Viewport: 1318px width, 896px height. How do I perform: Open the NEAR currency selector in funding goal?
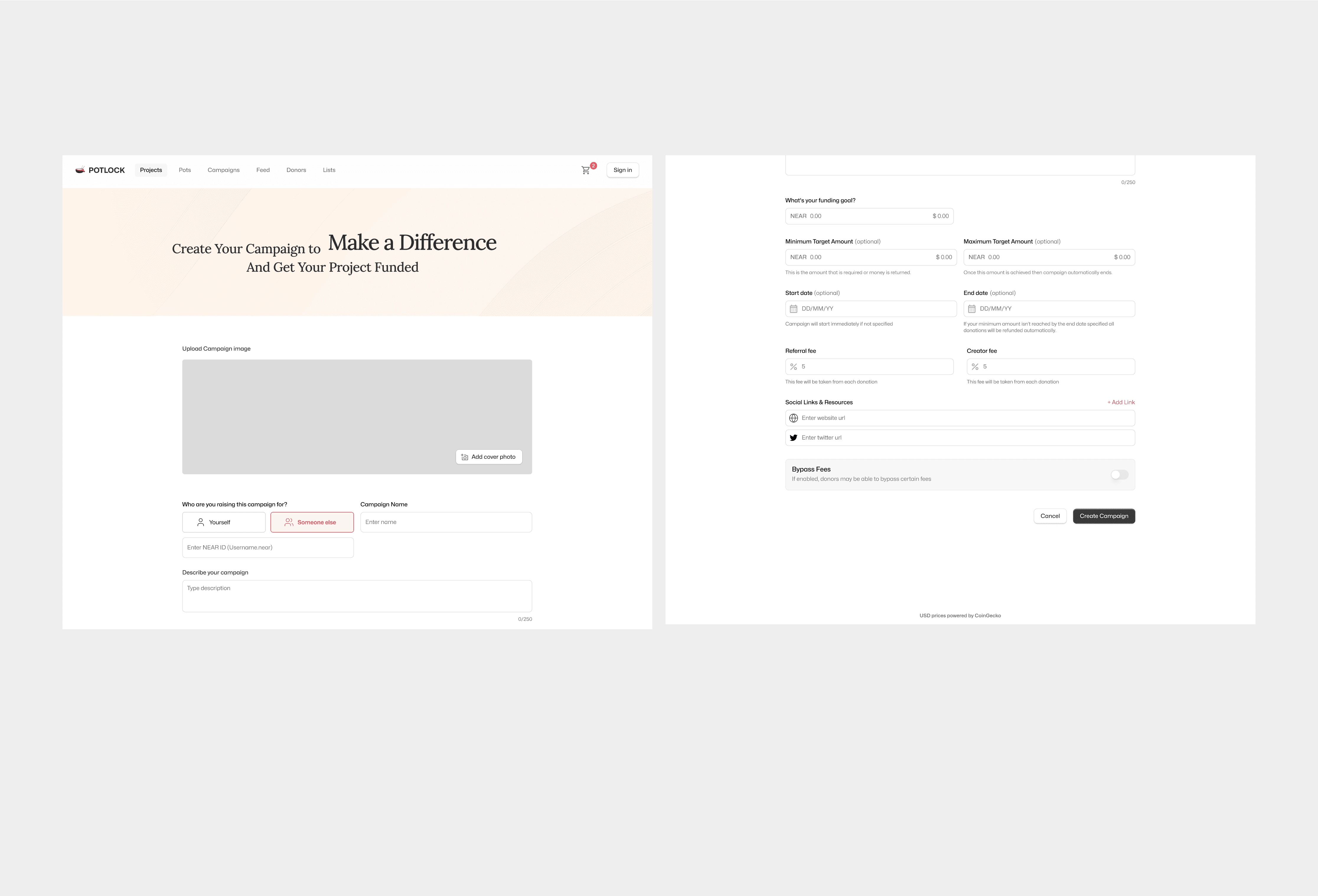799,216
